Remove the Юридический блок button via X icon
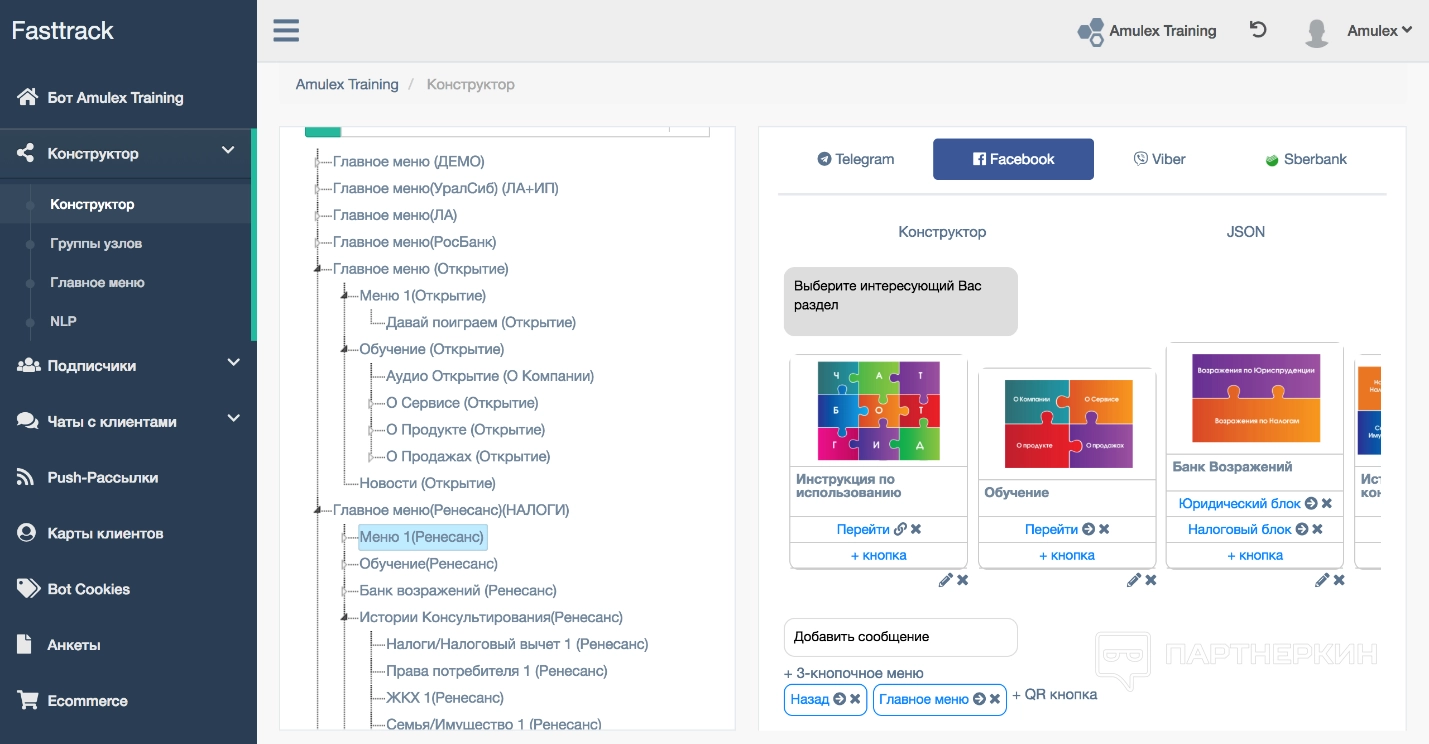1429x744 pixels. click(x=1327, y=503)
